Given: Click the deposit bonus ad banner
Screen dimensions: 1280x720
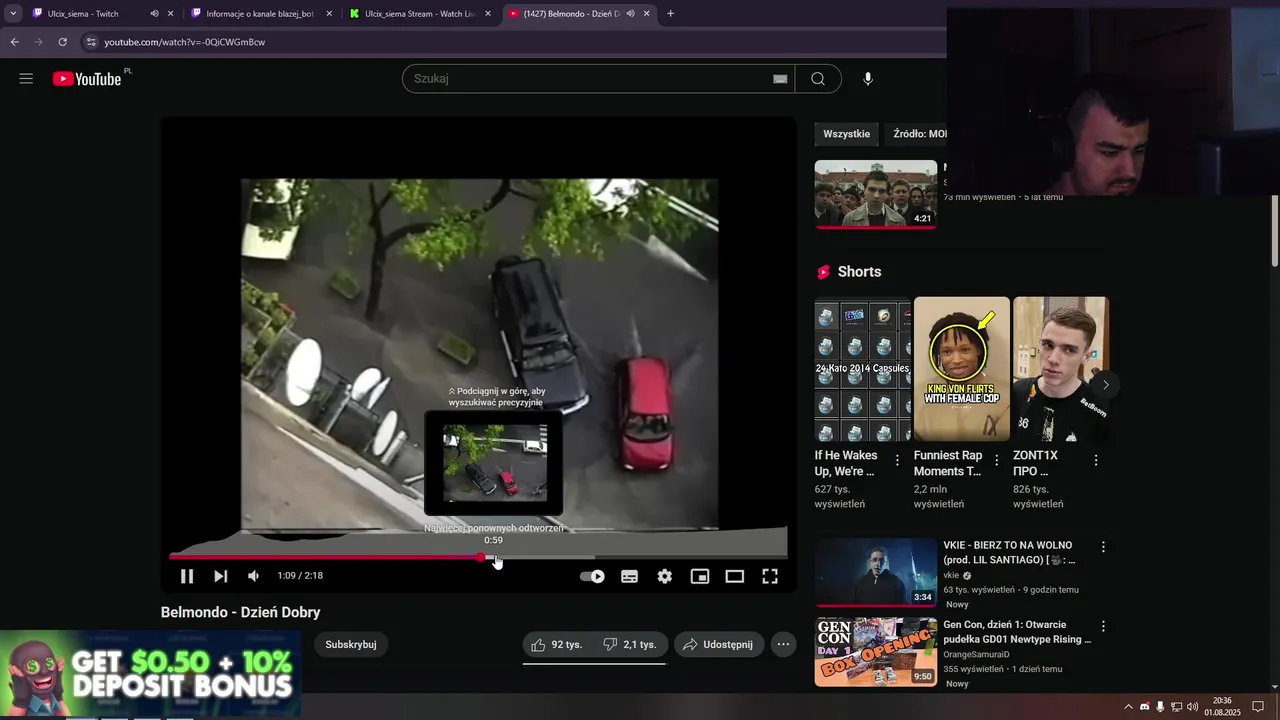Looking at the screenshot, I should [x=150, y=675].
